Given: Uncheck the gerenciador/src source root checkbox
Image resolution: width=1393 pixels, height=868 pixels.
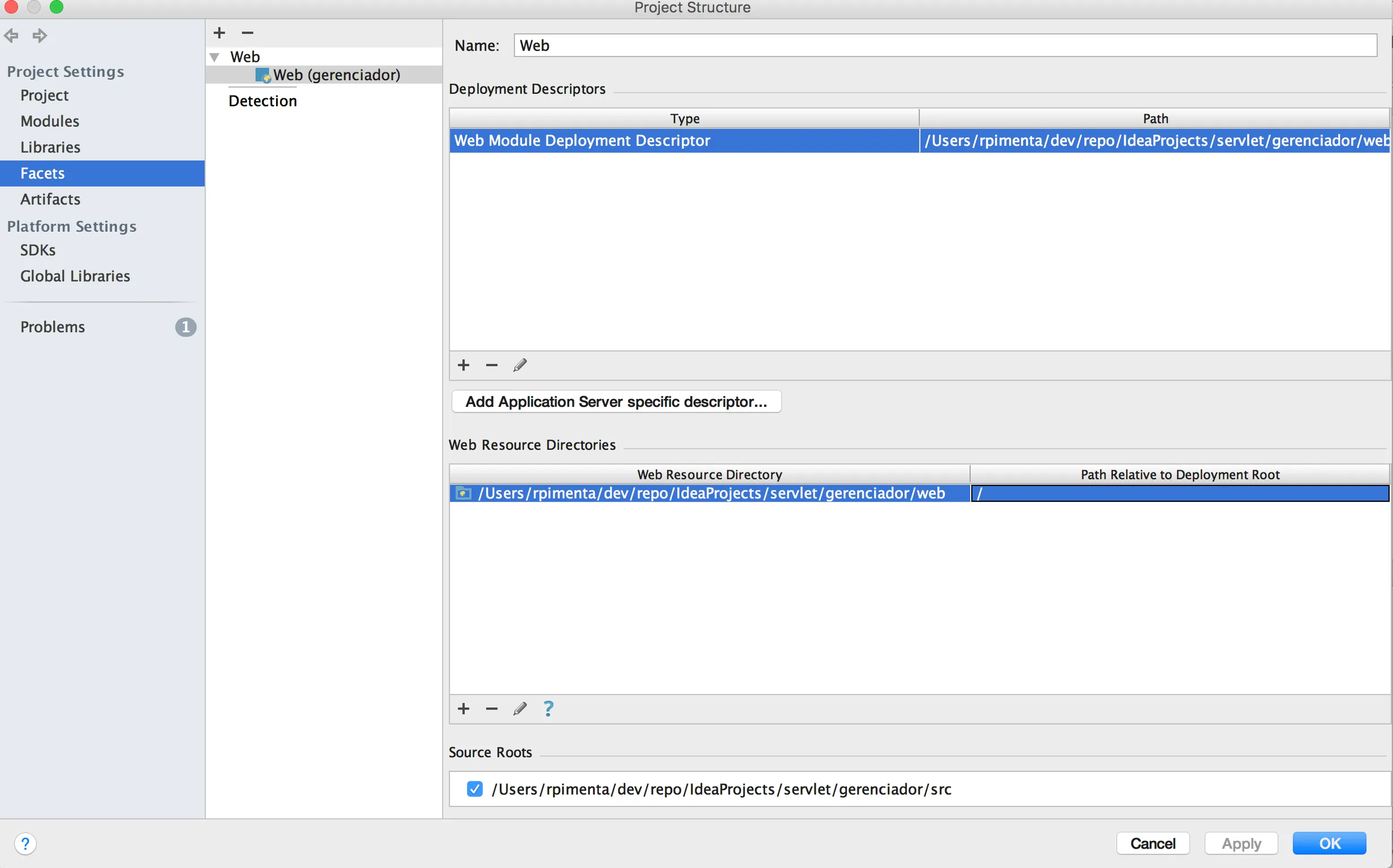Looking at the screenshot, I should click(x=475, y=789).
